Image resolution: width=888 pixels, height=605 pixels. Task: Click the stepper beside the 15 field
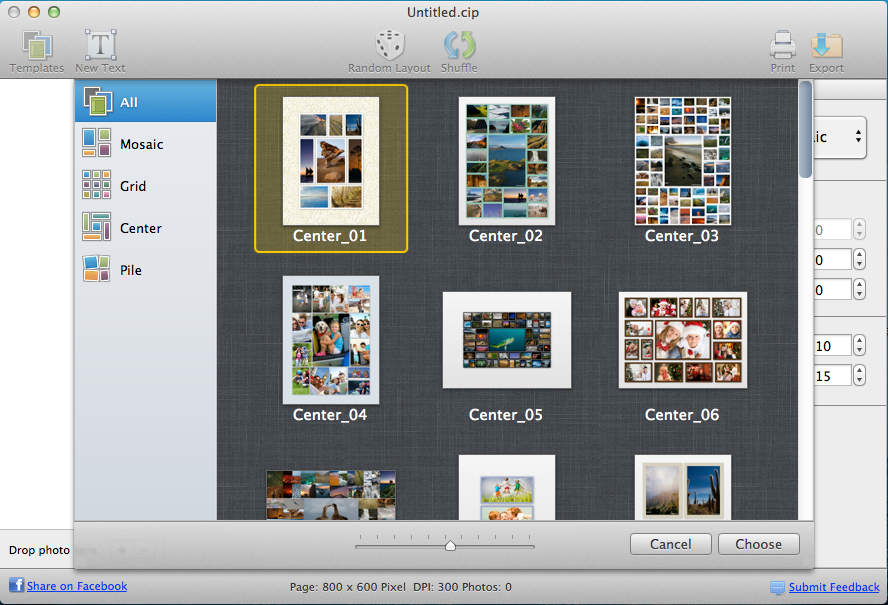tap(860, 375)
